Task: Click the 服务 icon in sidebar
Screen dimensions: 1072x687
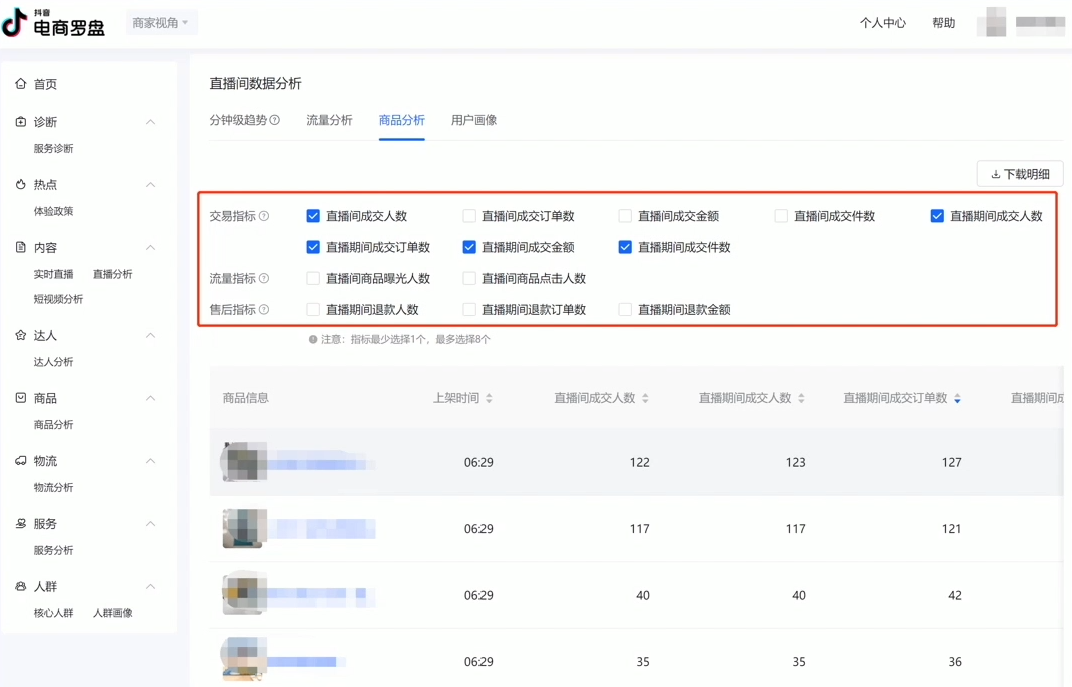Action: pyautogui.click(x=21, y=524)
